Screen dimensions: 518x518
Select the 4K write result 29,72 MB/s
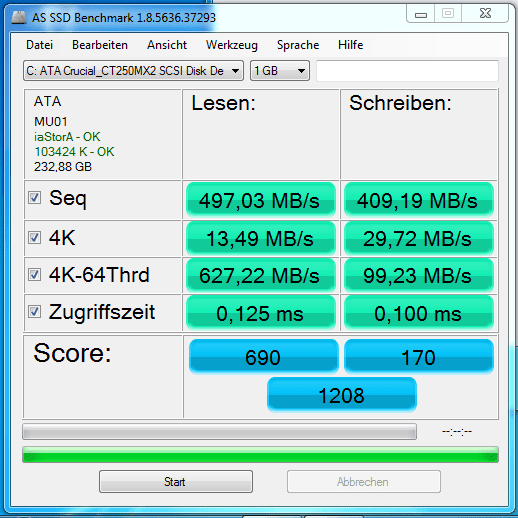click(x=419, y=238)
